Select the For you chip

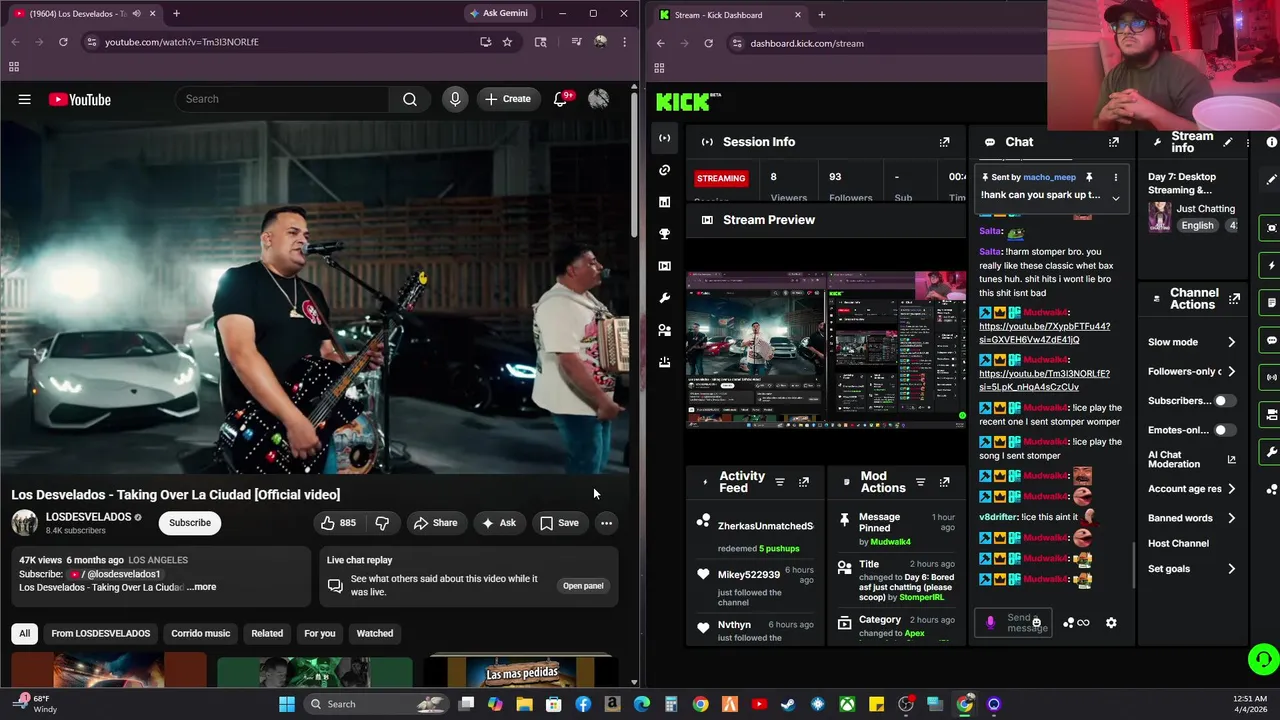320,633
